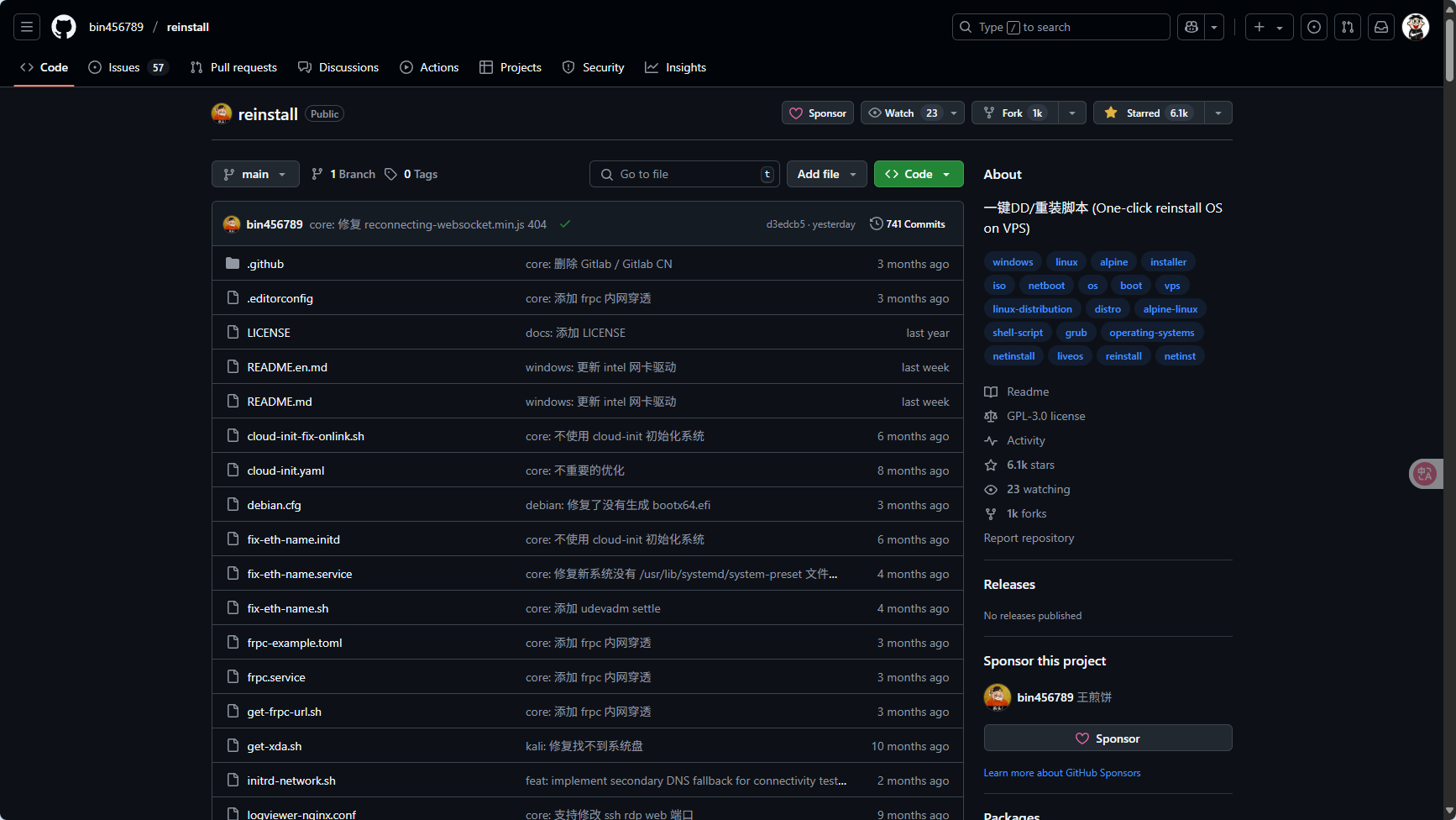
Task: Switch to the Insights tab
Action: [676, 67]
